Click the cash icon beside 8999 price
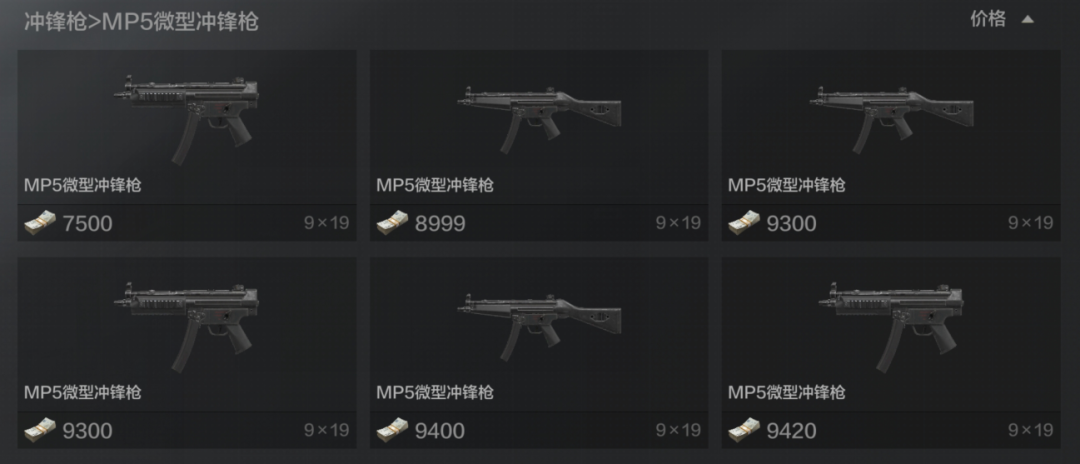1080x464 pixels. (393, 223)
